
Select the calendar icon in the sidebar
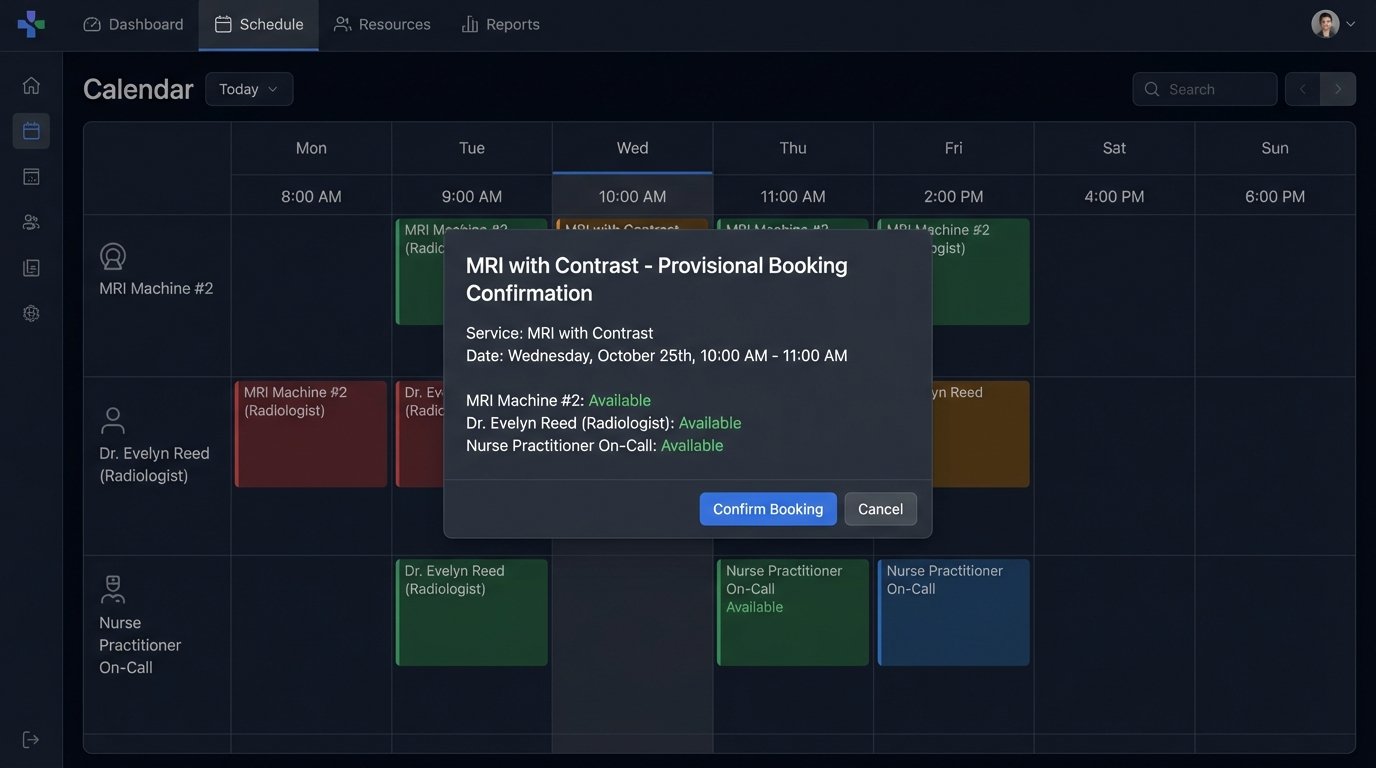point(30,129)
